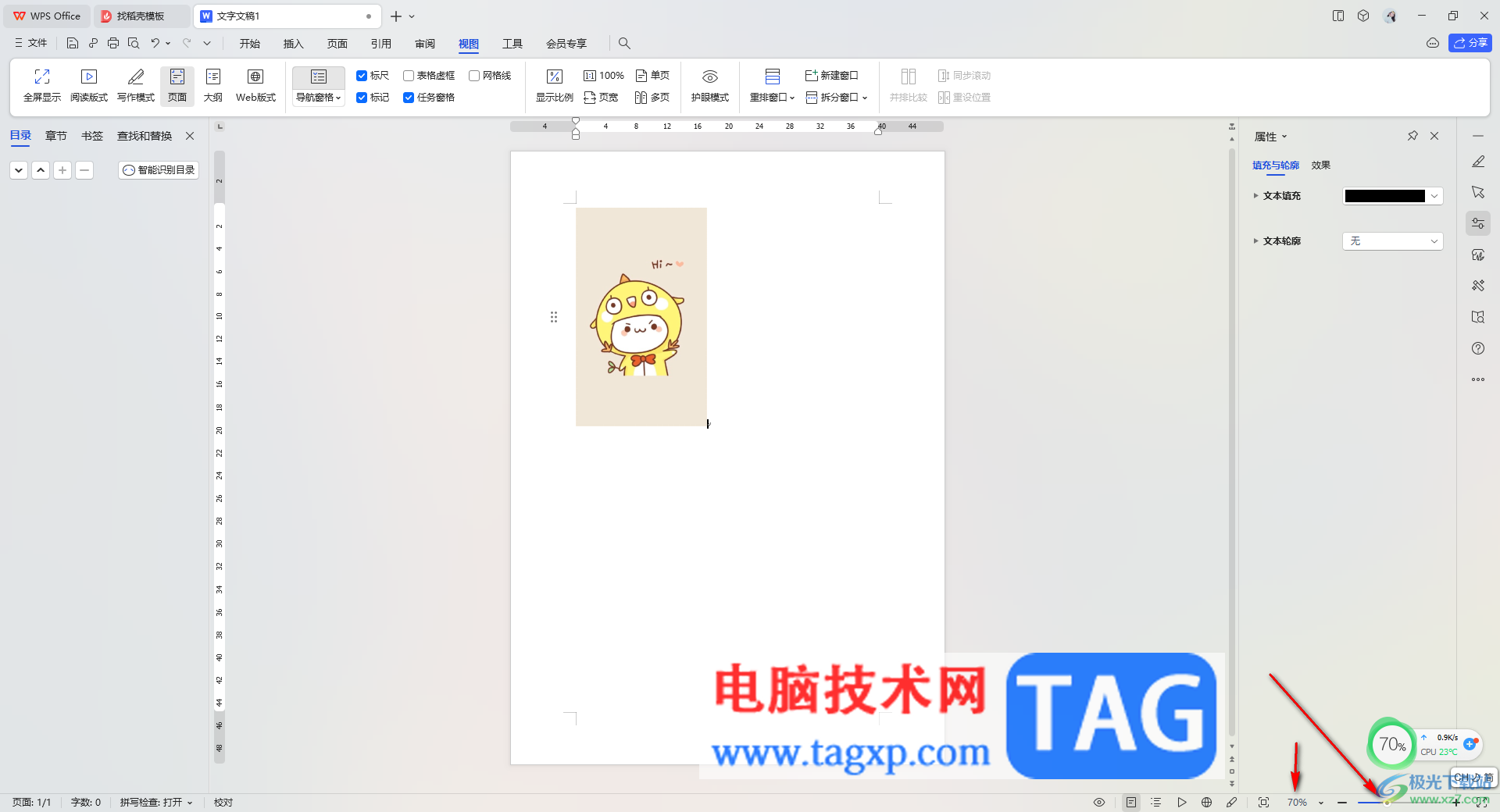Expand the 文本填充 section triangle
This screenshot has width=1500, height=812.
(x=1256, y=196)
